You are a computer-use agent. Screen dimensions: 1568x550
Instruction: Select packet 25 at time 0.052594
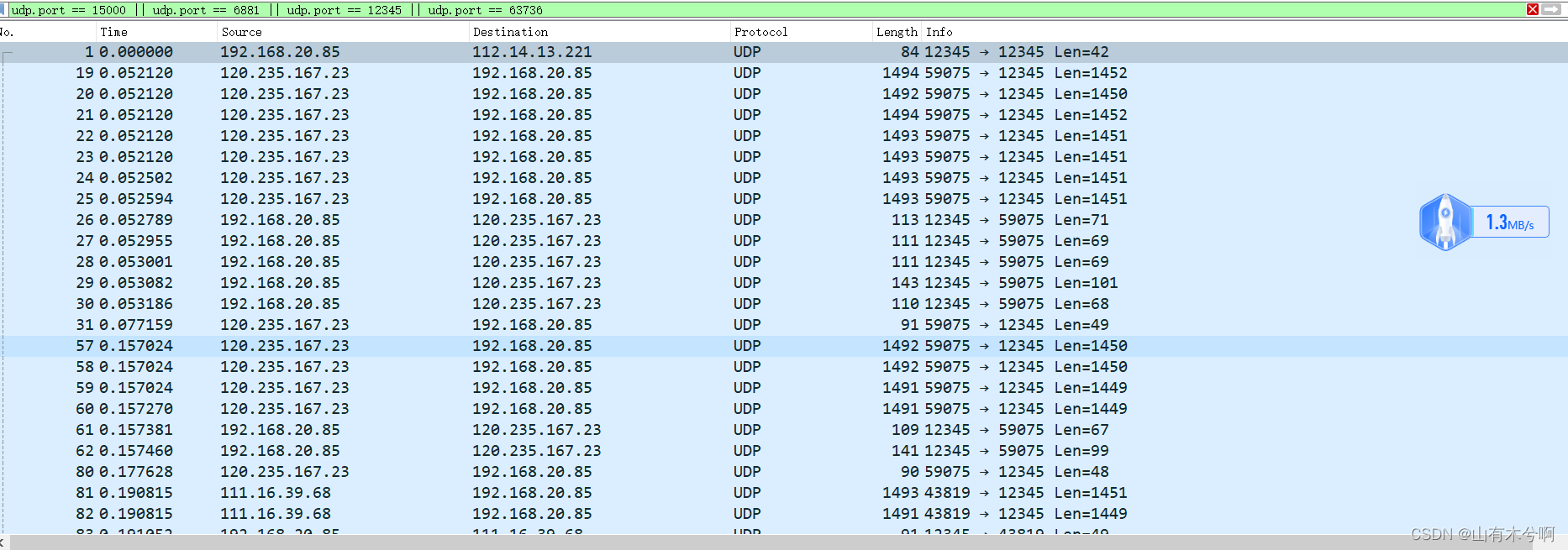[784, 199]
